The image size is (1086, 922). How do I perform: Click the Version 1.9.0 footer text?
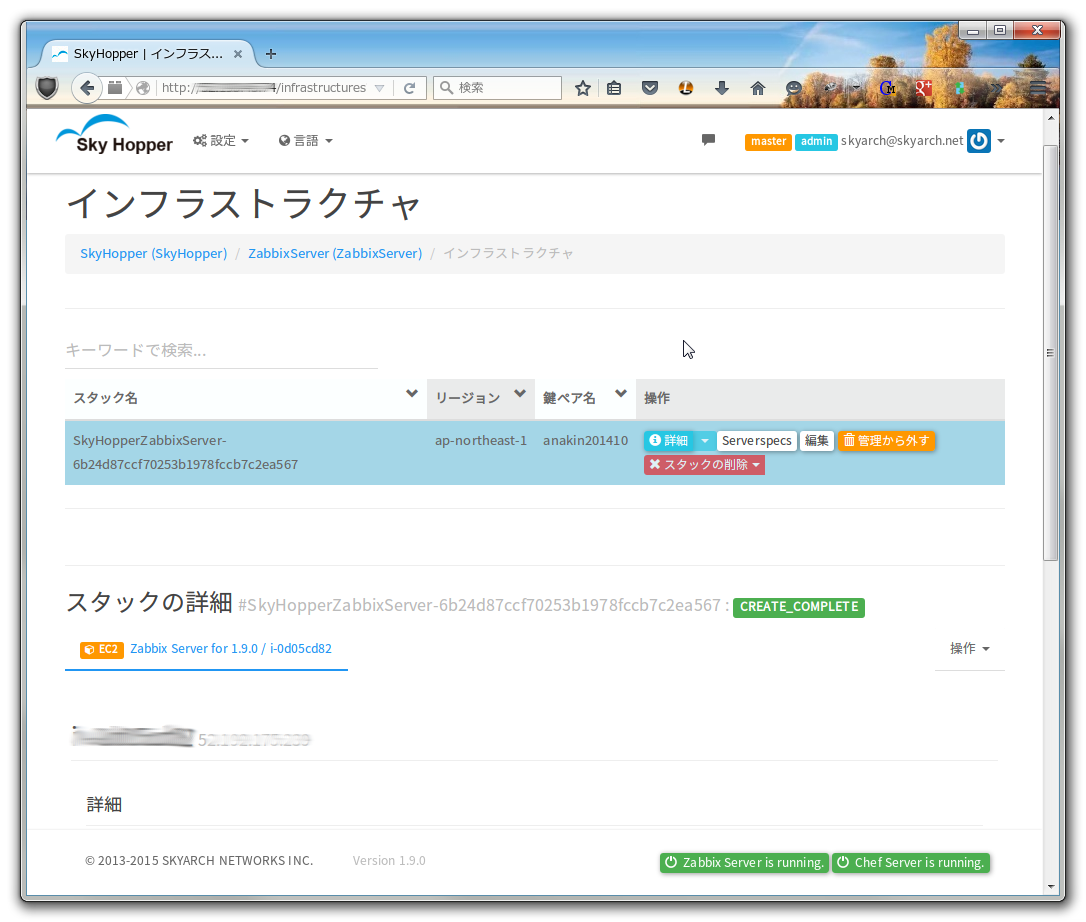click(389, 860)
